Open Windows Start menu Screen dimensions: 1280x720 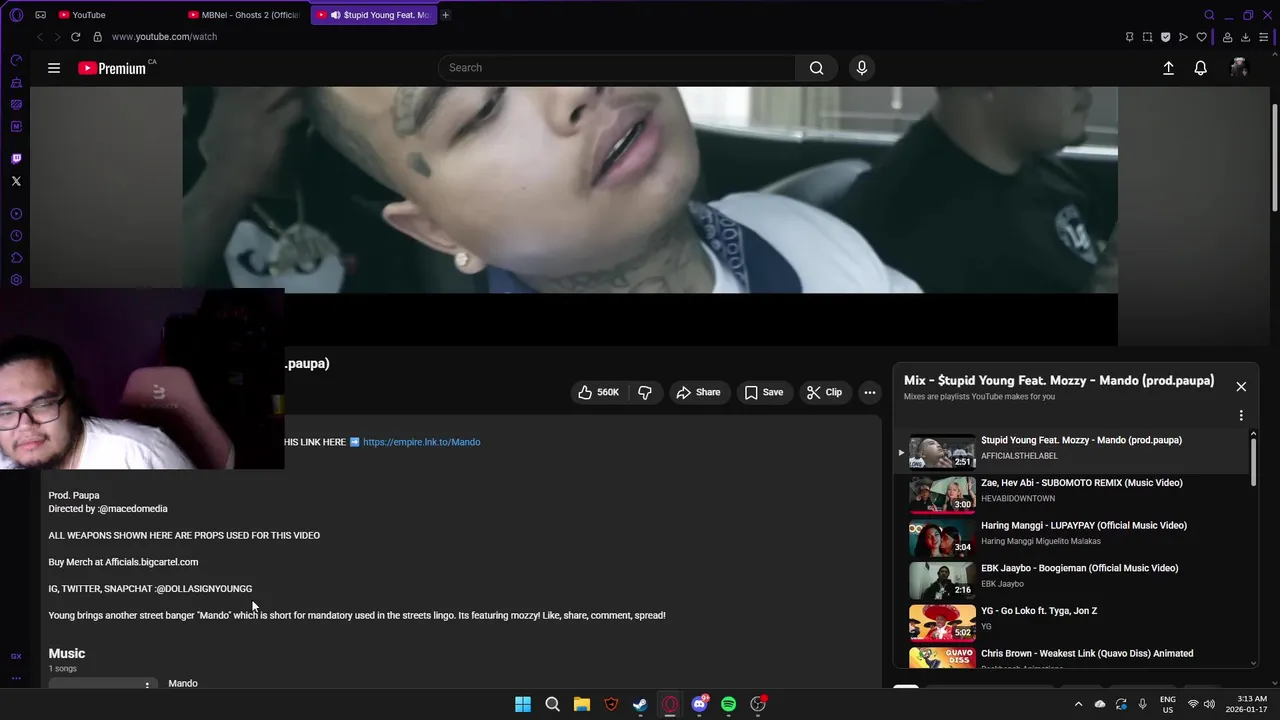pyautogui.click(x=523, y=704)
